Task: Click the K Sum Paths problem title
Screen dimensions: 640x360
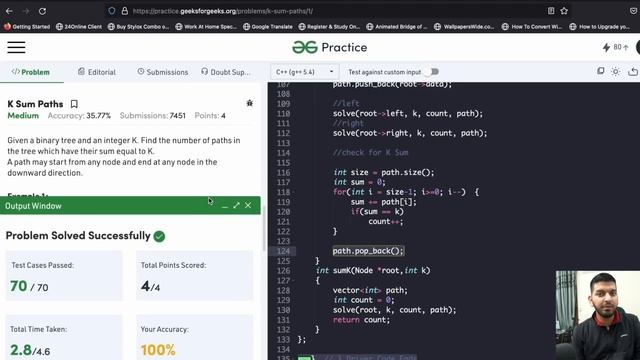Action: [35, 104]
